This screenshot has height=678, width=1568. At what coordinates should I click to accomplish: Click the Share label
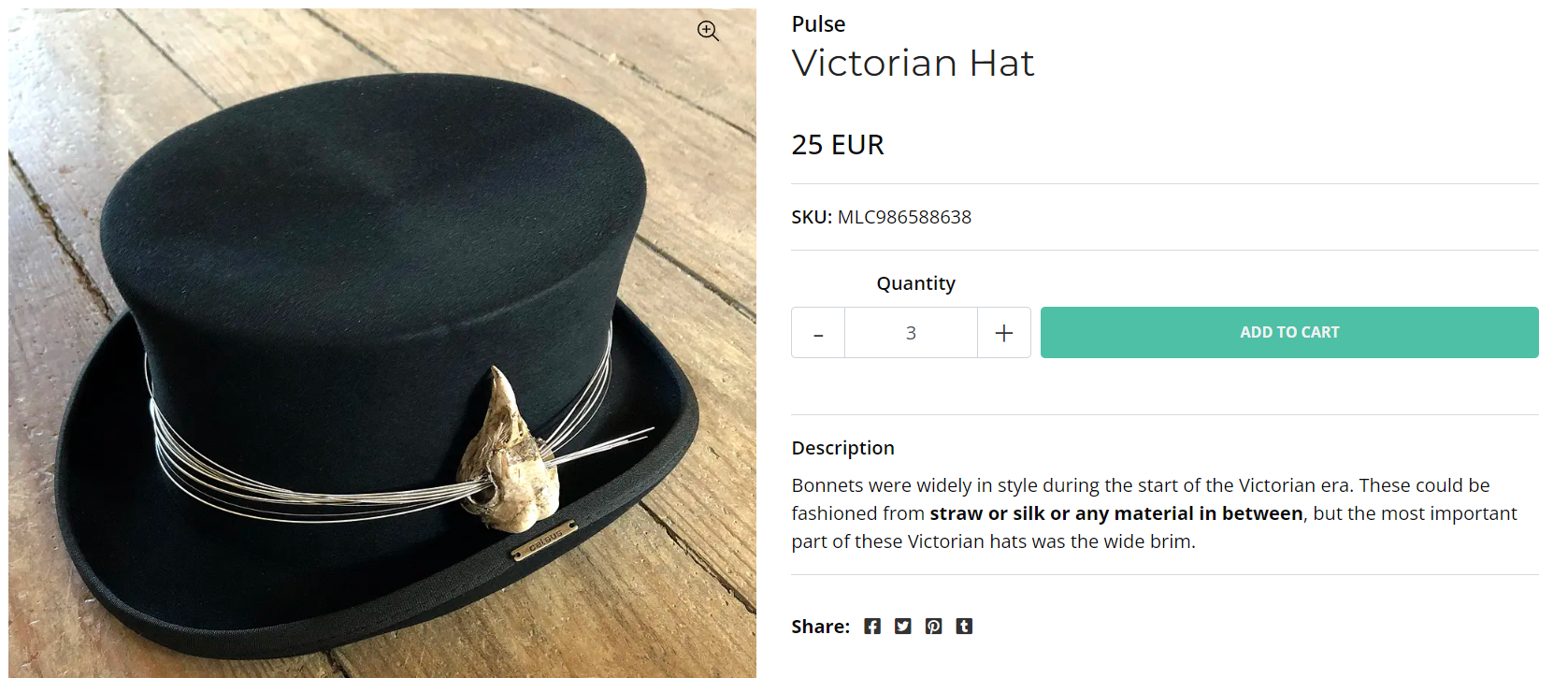pyautogui.click(x=820, y=627)
